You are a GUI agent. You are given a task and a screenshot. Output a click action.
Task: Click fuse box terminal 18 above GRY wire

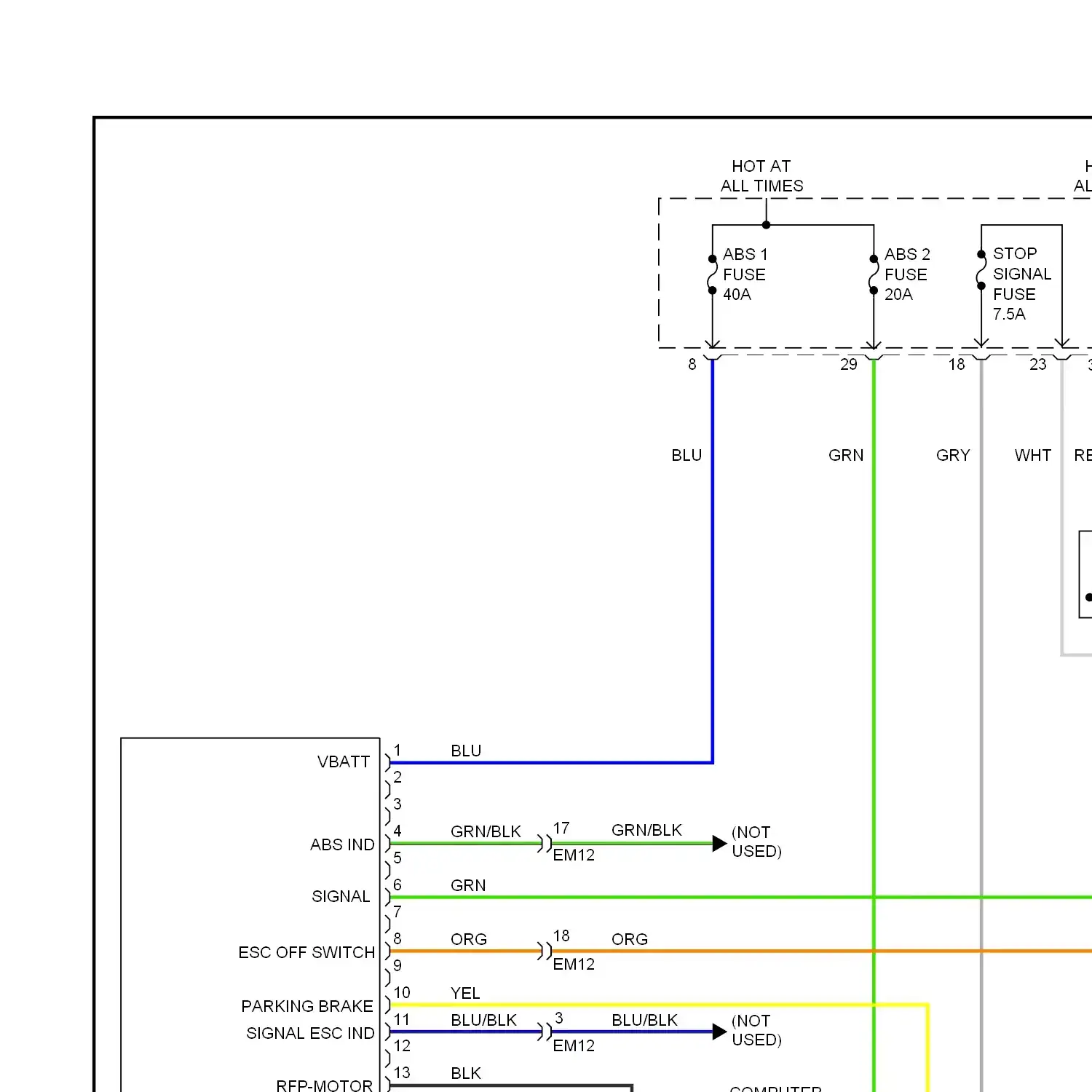[957, 365]
